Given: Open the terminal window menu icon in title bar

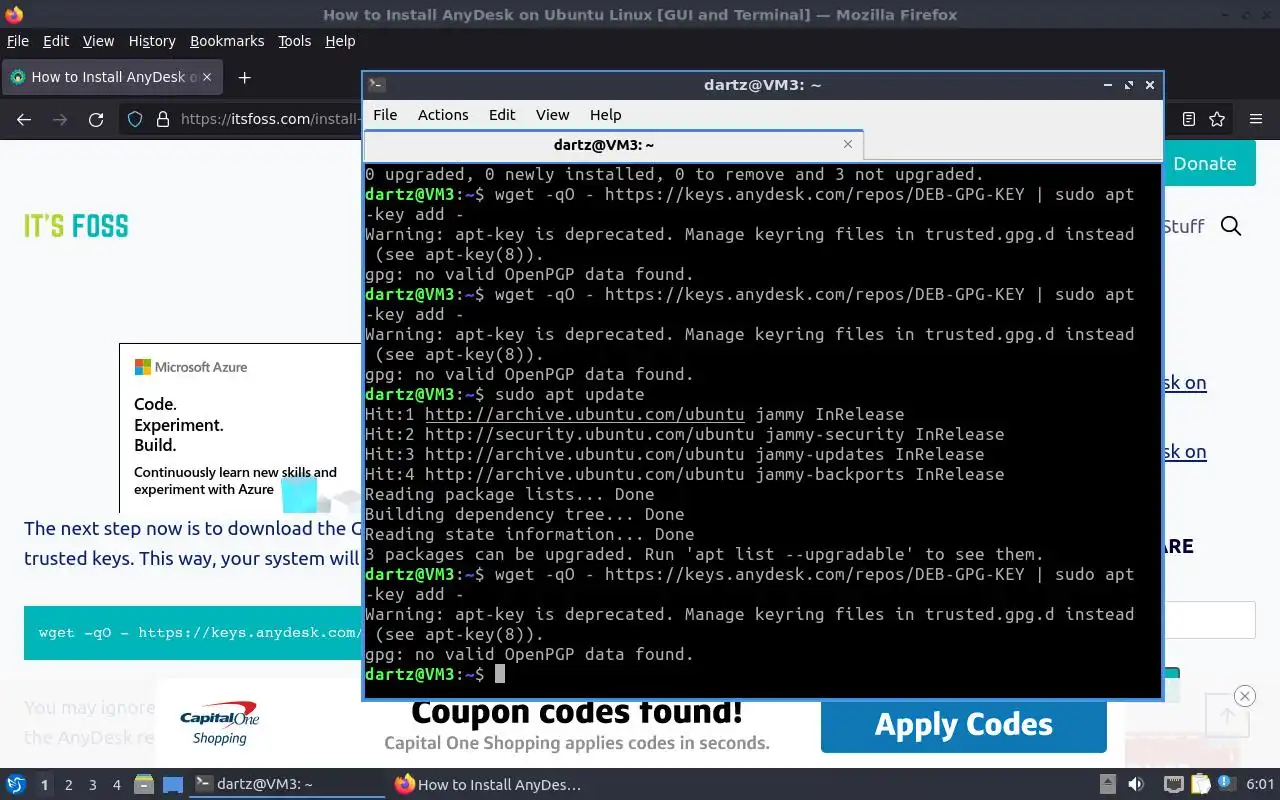Looking at the screenshot, I should [x=376, y=85].
